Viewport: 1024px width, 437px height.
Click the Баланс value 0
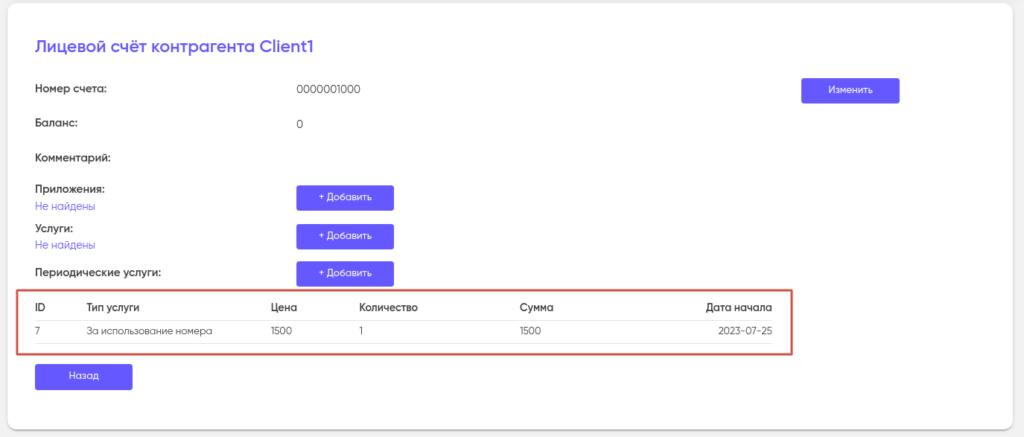click(x=300, y=124)
